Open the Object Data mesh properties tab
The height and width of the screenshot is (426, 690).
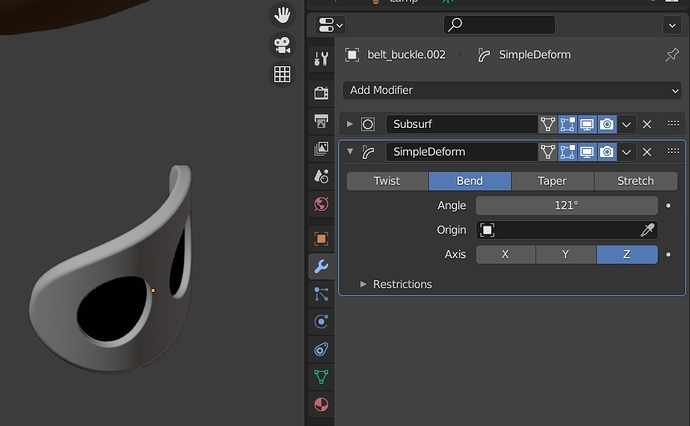point(321,377)
